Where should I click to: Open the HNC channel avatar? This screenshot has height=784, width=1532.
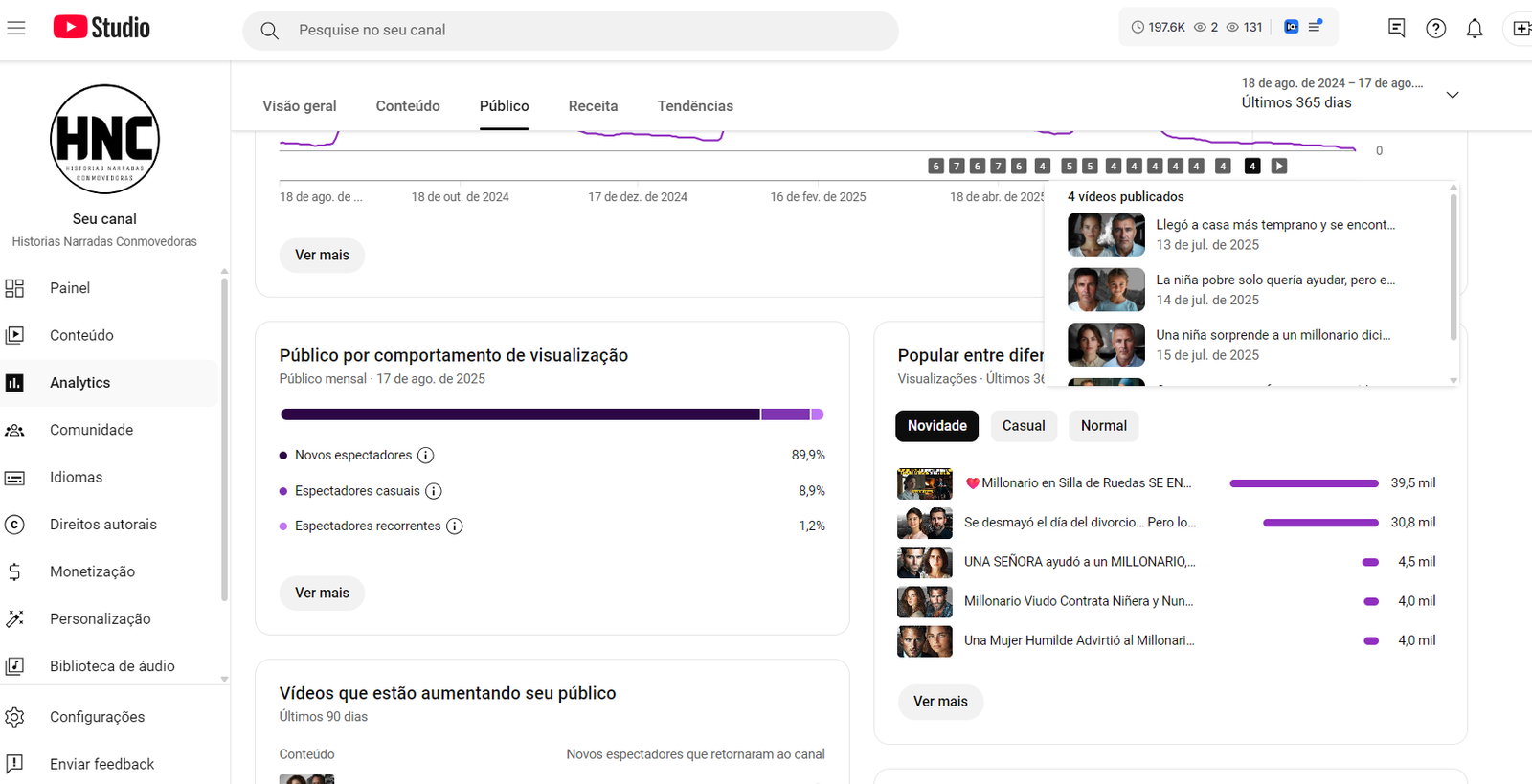104,139
